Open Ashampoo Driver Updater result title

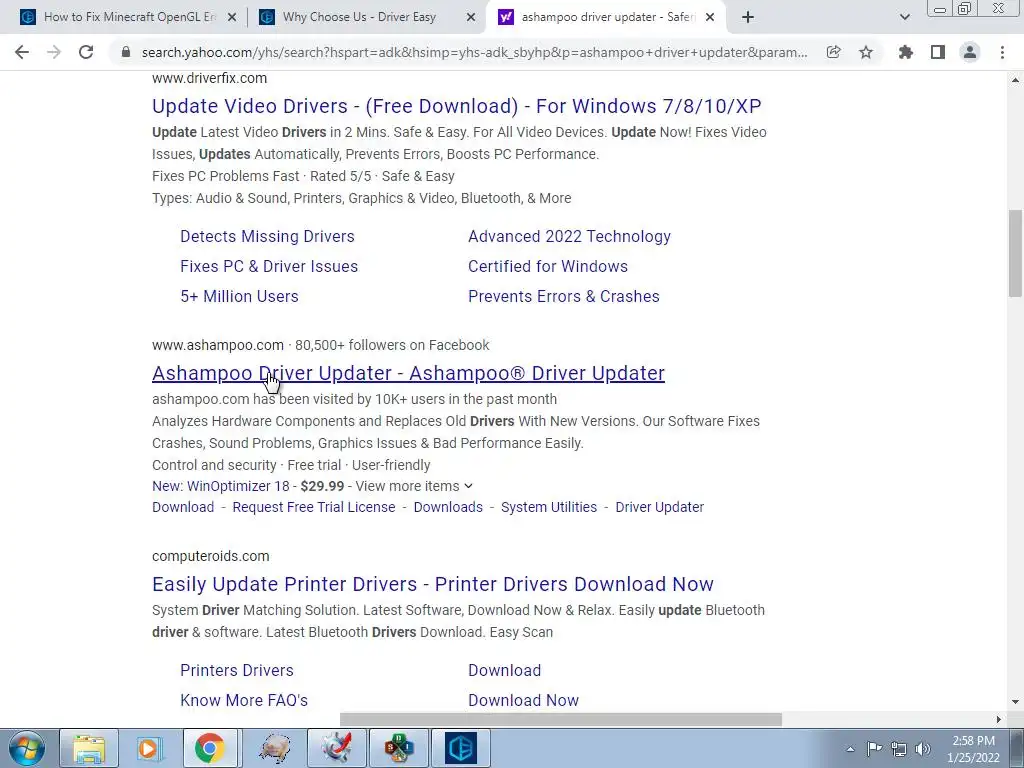point(408,373)
